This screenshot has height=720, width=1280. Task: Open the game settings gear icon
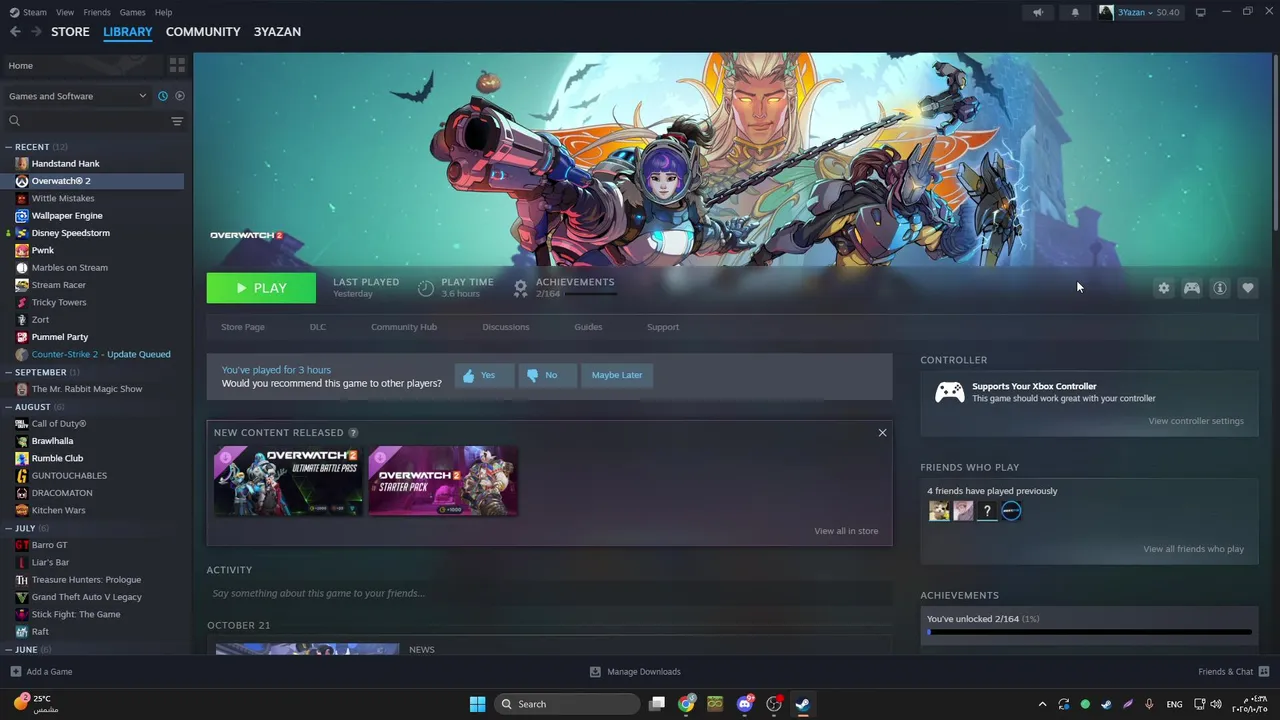(x=1163, y=288)
